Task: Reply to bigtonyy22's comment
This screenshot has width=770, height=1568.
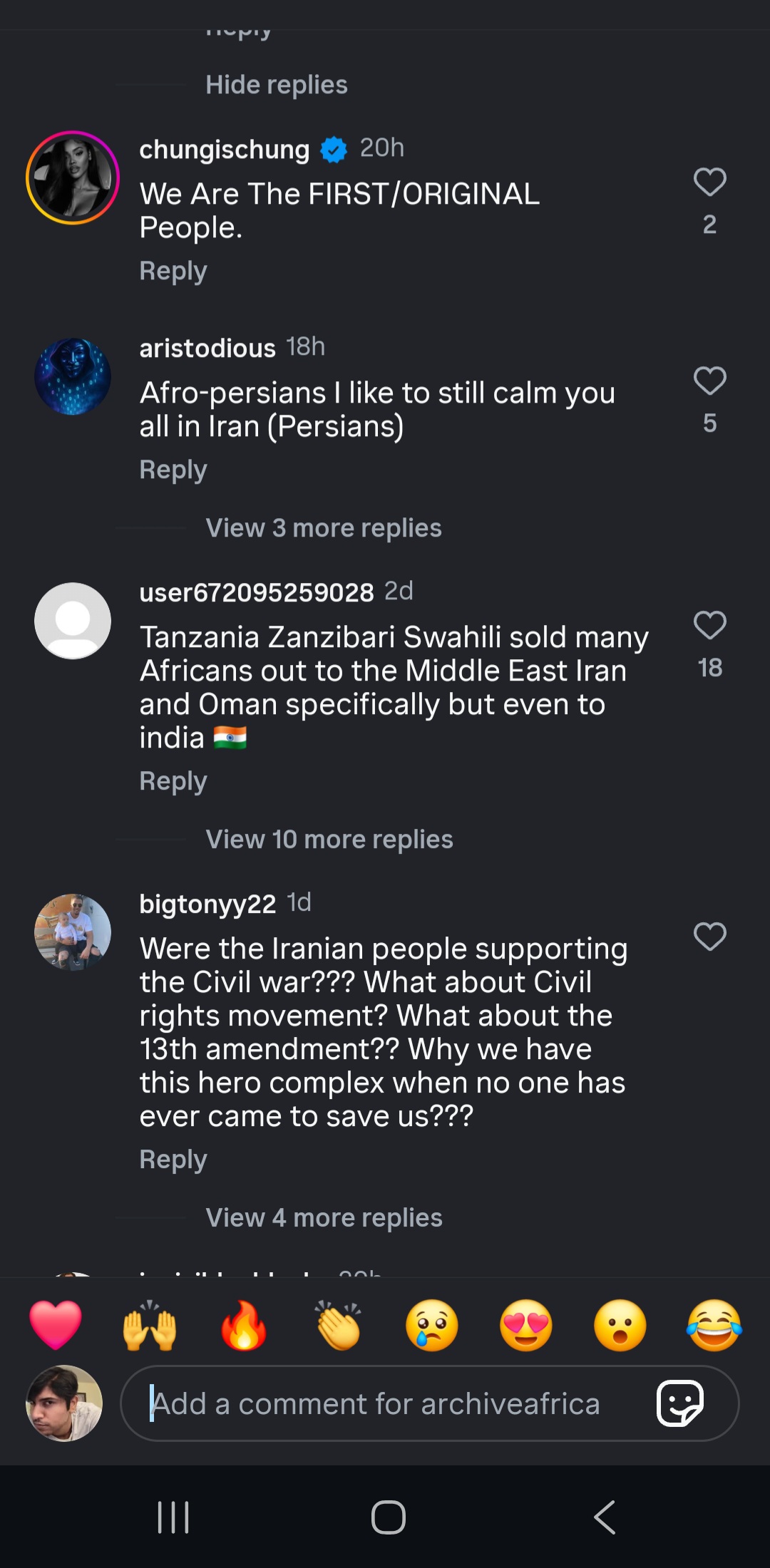Action: [x=173, y=1160]
